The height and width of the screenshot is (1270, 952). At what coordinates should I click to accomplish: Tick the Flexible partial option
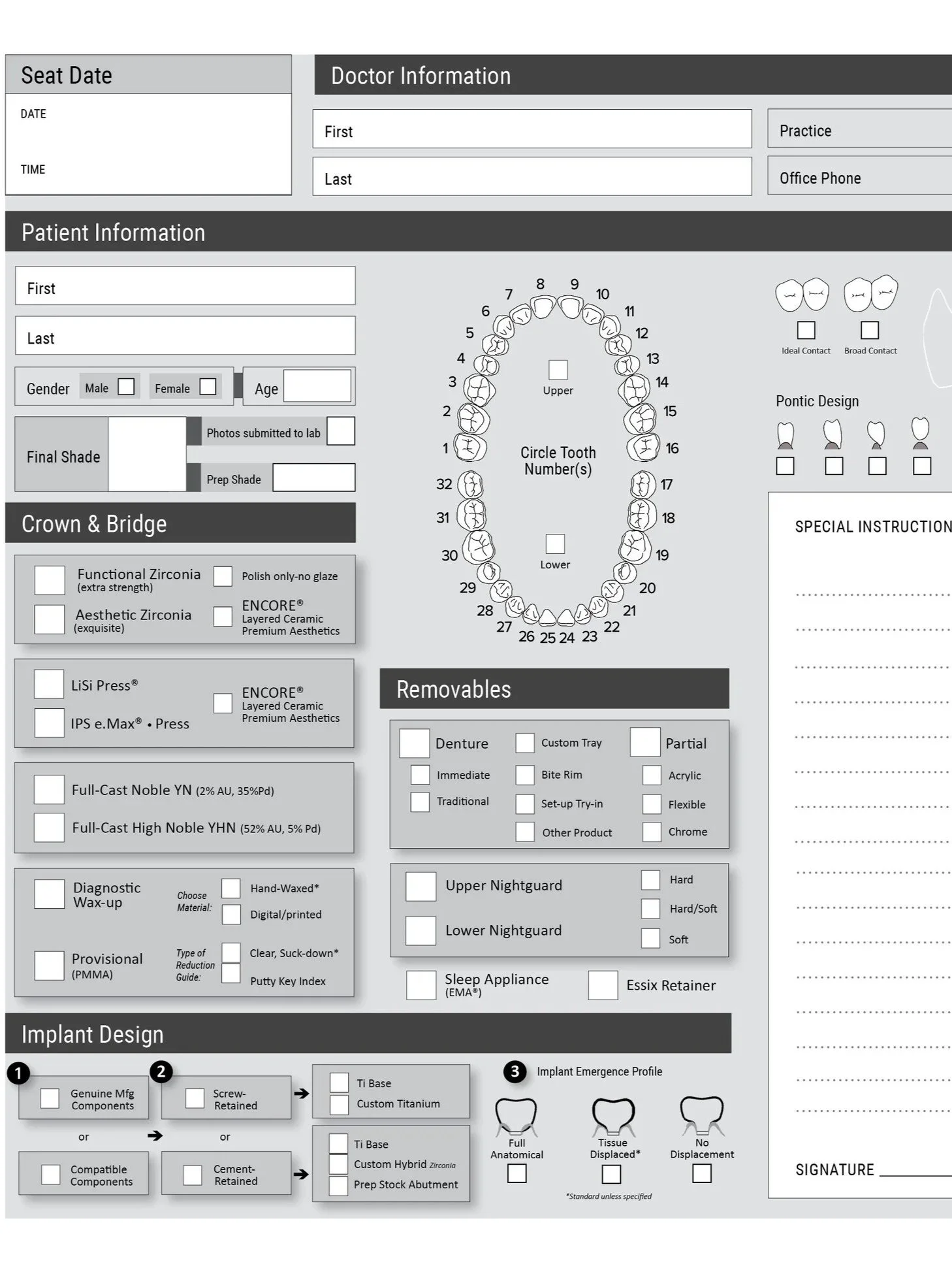coord(652,804)
